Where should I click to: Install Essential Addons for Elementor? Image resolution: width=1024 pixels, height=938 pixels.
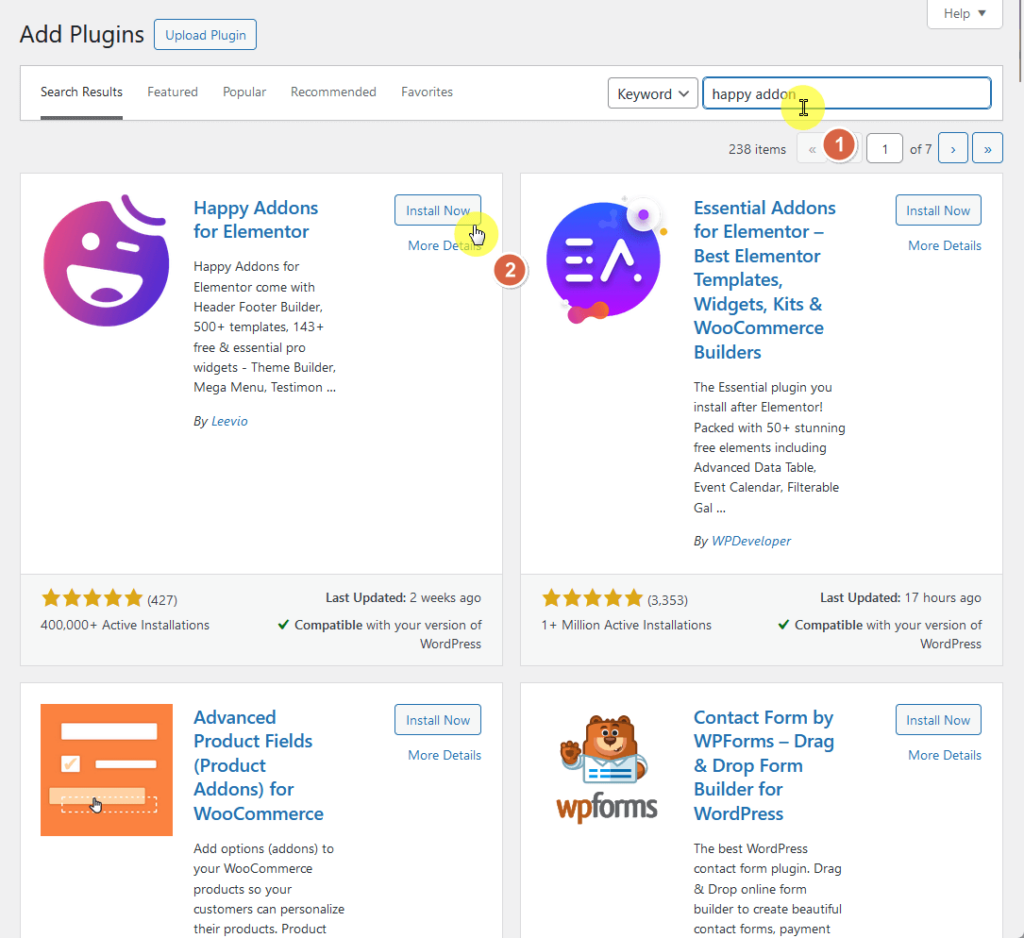click(938, 210)
